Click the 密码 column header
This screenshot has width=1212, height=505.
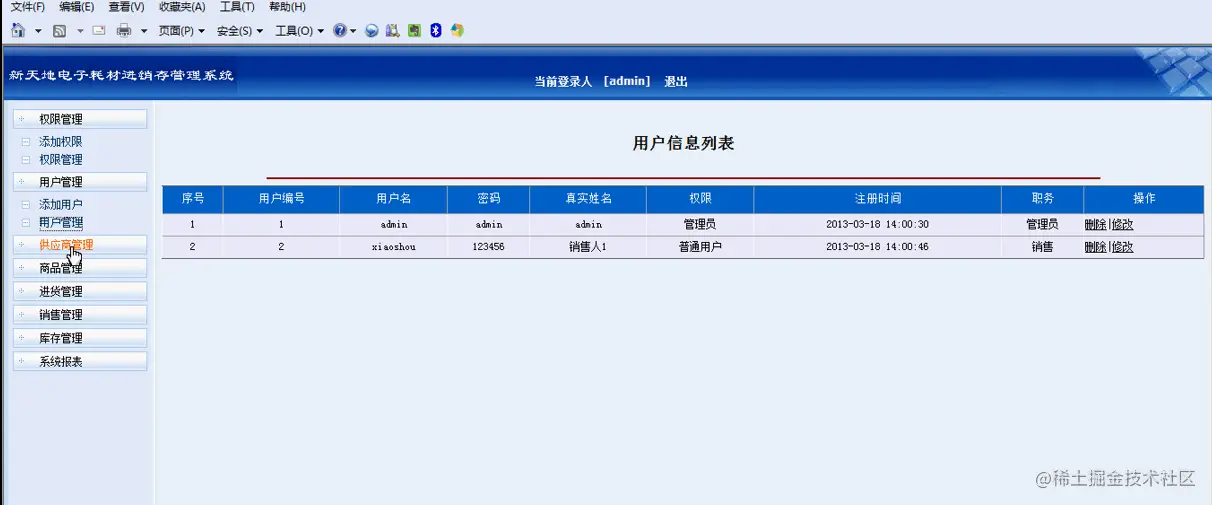489,199
